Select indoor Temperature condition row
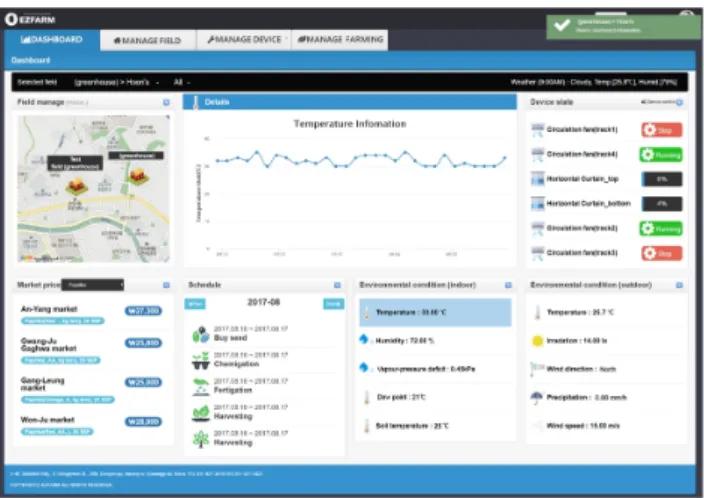Image resolution: width=704 pixels, height=498 pixels. 435,312
